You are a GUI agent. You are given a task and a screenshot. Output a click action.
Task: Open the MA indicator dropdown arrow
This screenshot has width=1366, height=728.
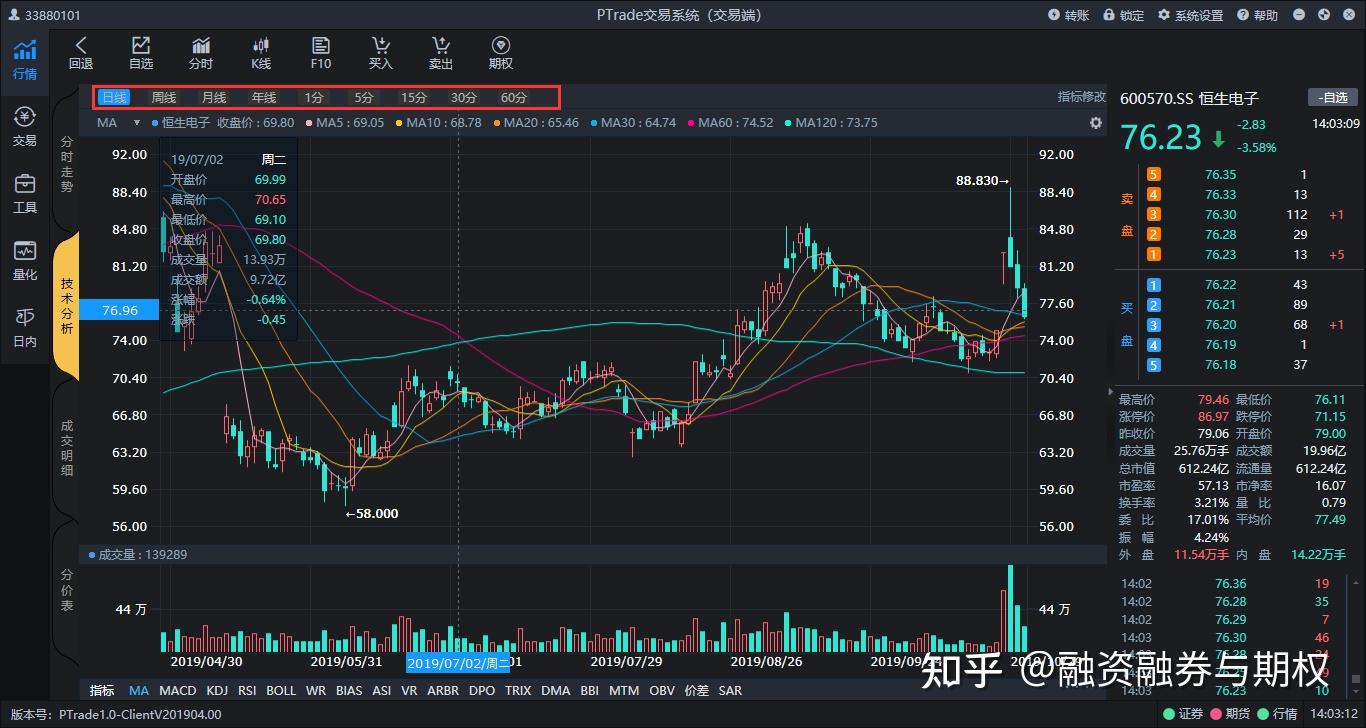pos(137,123)
